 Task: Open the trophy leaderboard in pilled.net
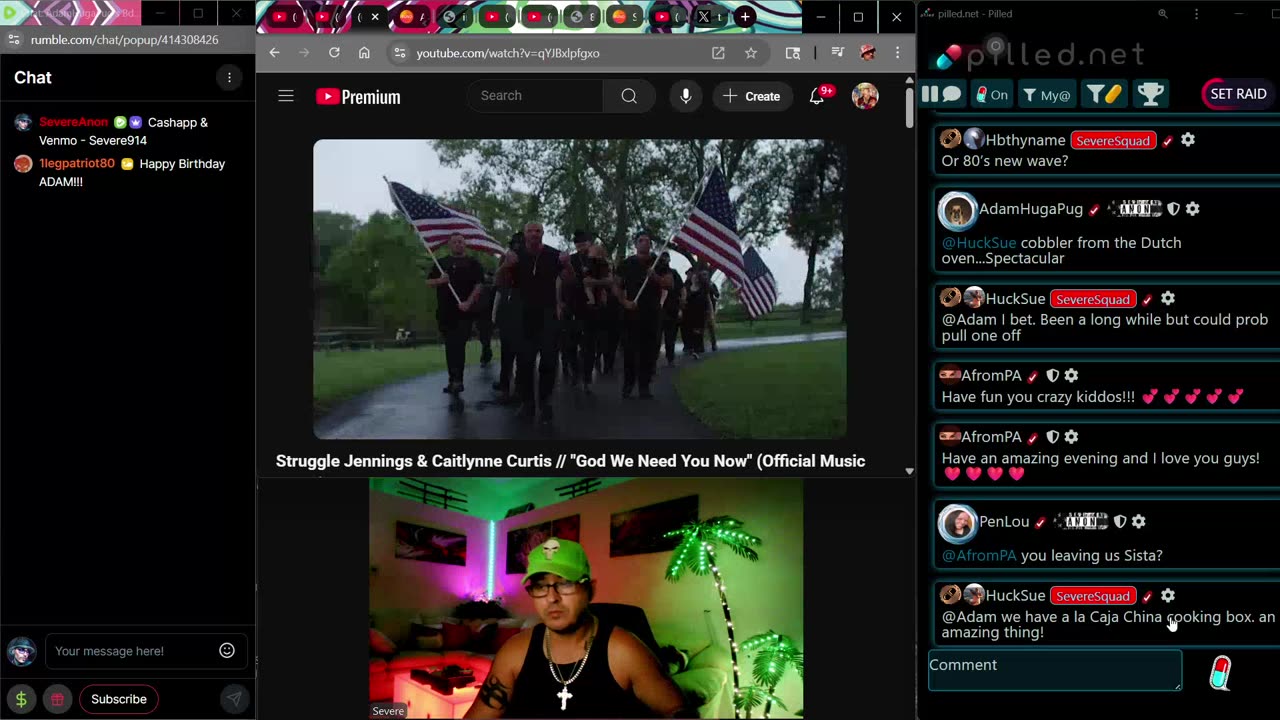point(1150,95)
